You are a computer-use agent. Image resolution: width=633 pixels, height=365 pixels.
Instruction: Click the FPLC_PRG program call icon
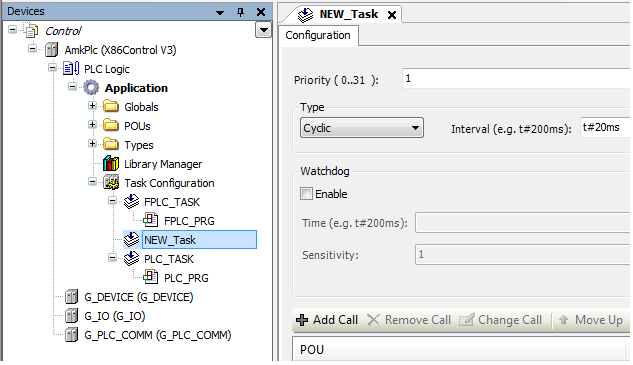[x=151, y=220]
